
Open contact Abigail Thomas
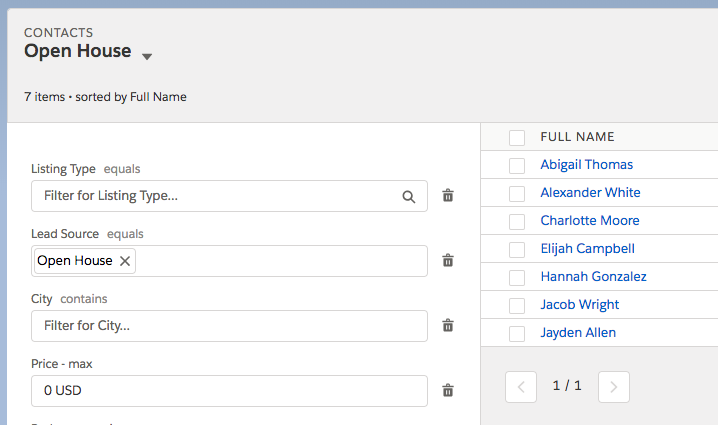[x=587, y=165]
